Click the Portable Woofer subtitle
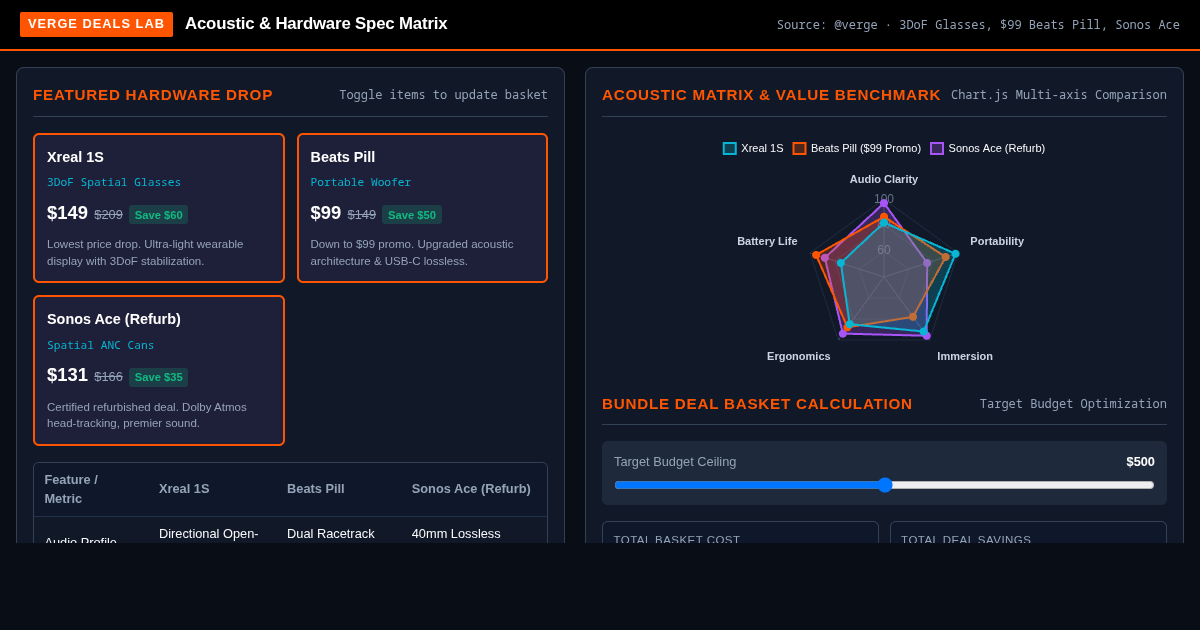 pyautogui.click(x=361, y=182)
